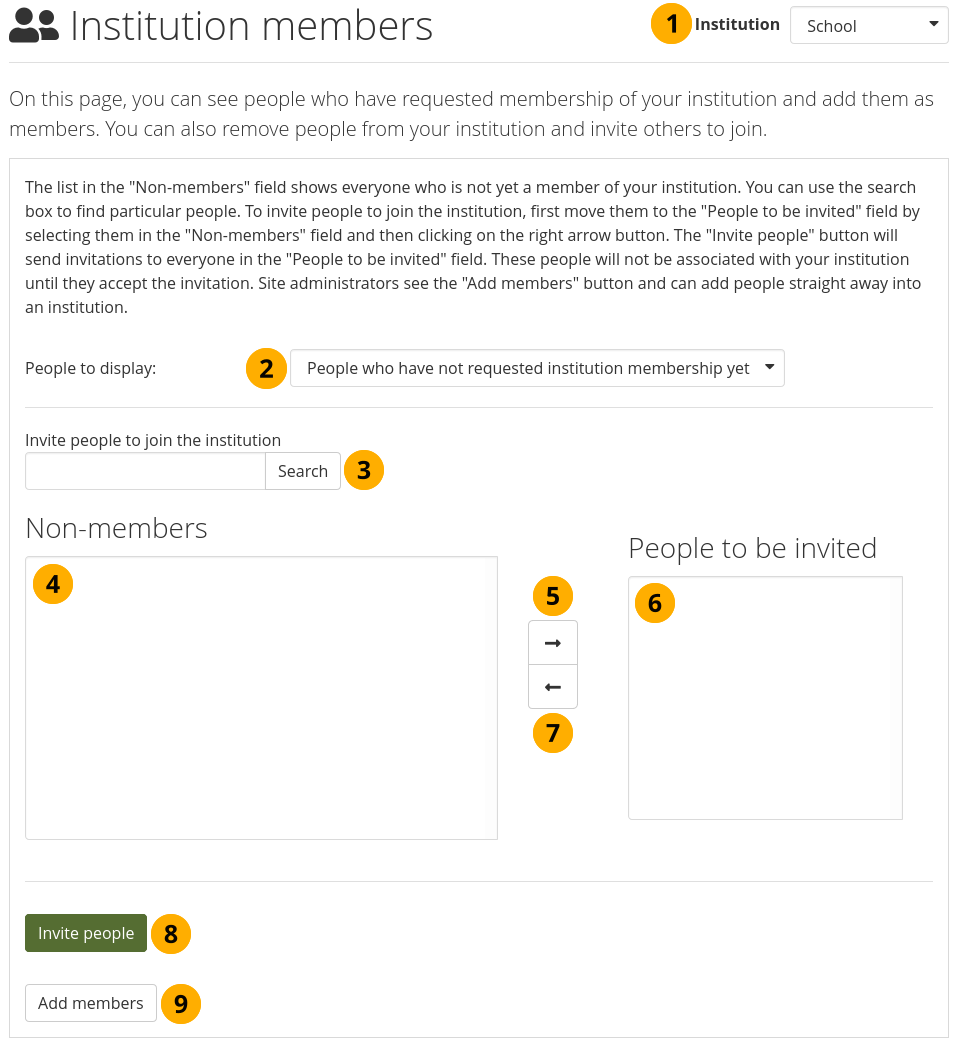Click orange badge number 4 in Non-members box
The width and height of the screenshot is (961, 1048).
coord(53,584)
